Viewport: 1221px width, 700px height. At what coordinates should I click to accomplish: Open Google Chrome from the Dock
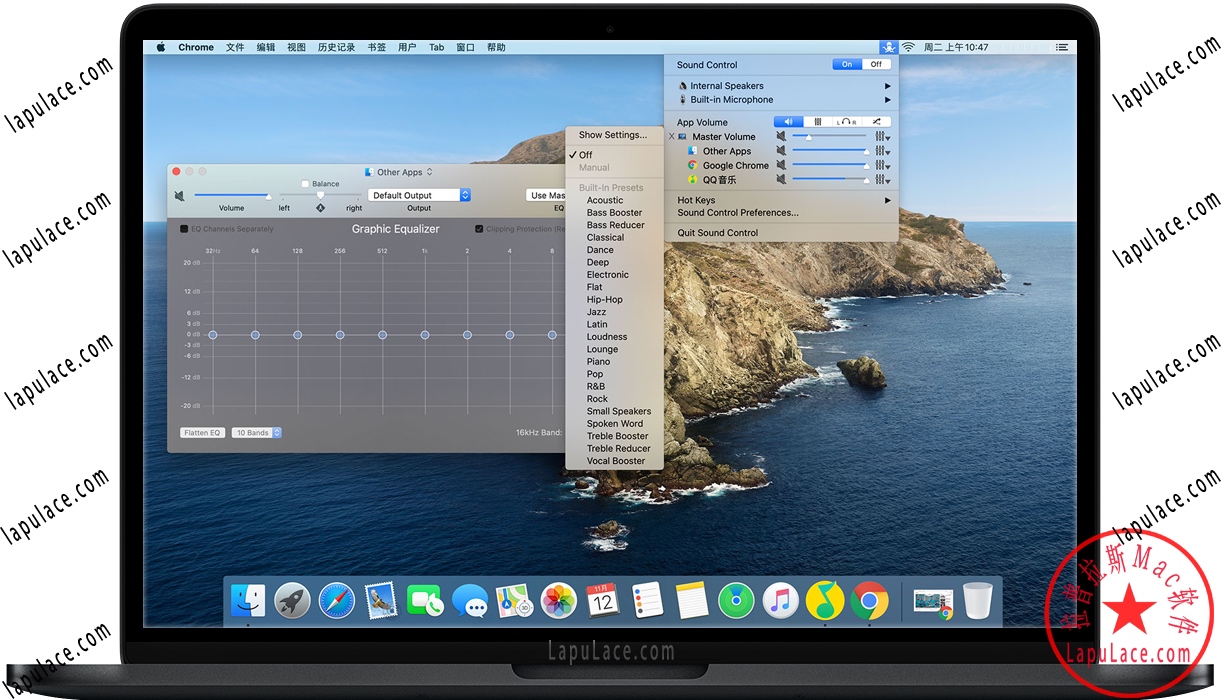pos(868,601)
